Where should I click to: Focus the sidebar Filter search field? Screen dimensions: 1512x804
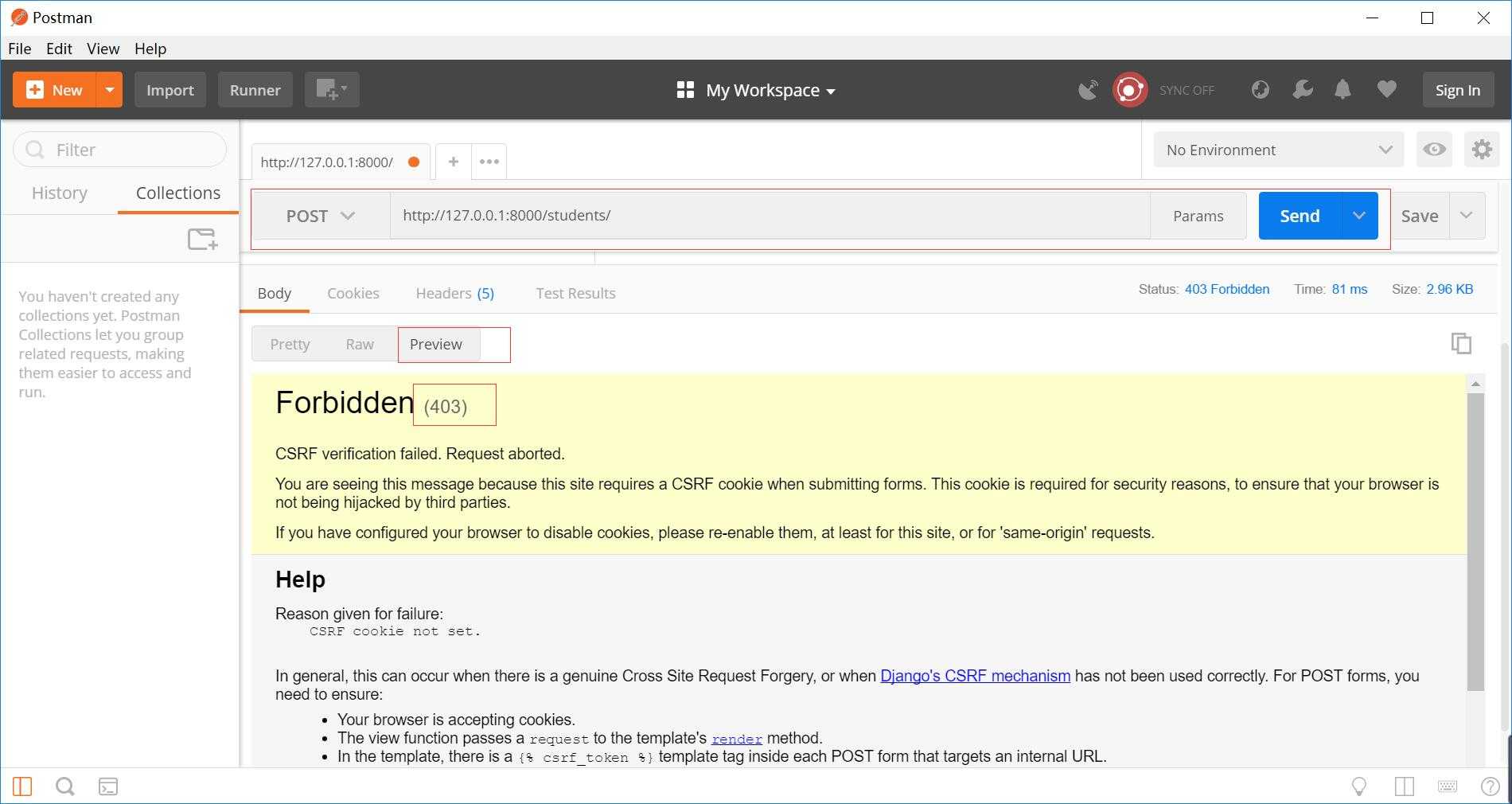[120, 150]
